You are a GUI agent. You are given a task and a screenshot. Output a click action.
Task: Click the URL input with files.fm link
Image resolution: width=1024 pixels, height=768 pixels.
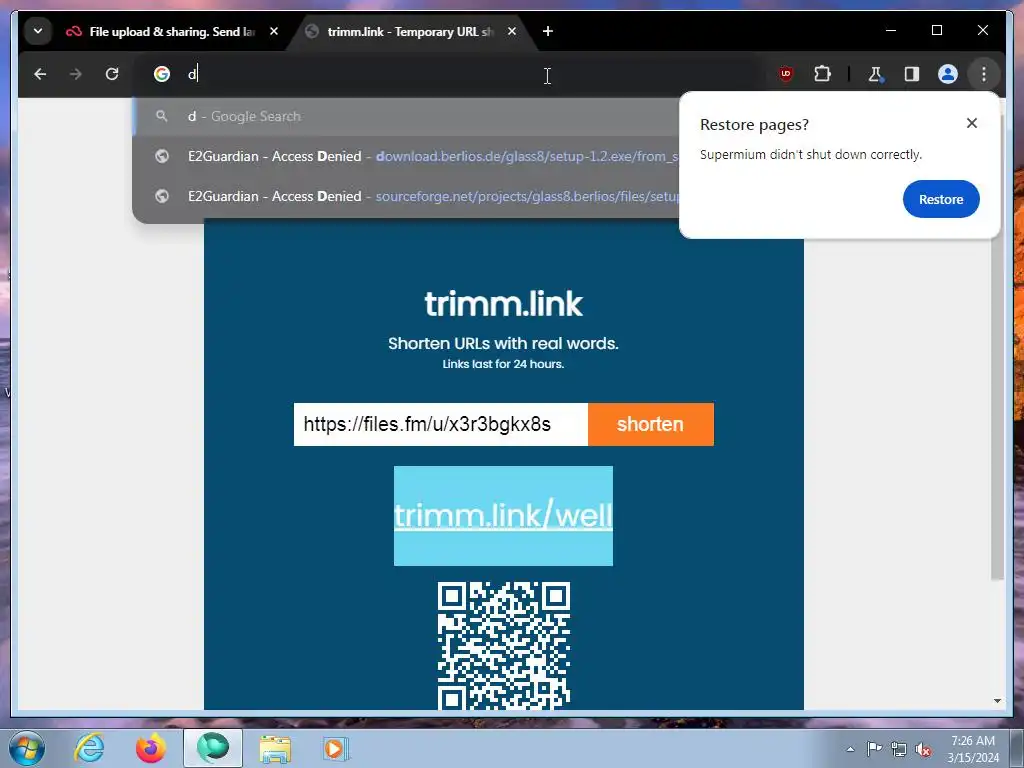tap(441, 424)
